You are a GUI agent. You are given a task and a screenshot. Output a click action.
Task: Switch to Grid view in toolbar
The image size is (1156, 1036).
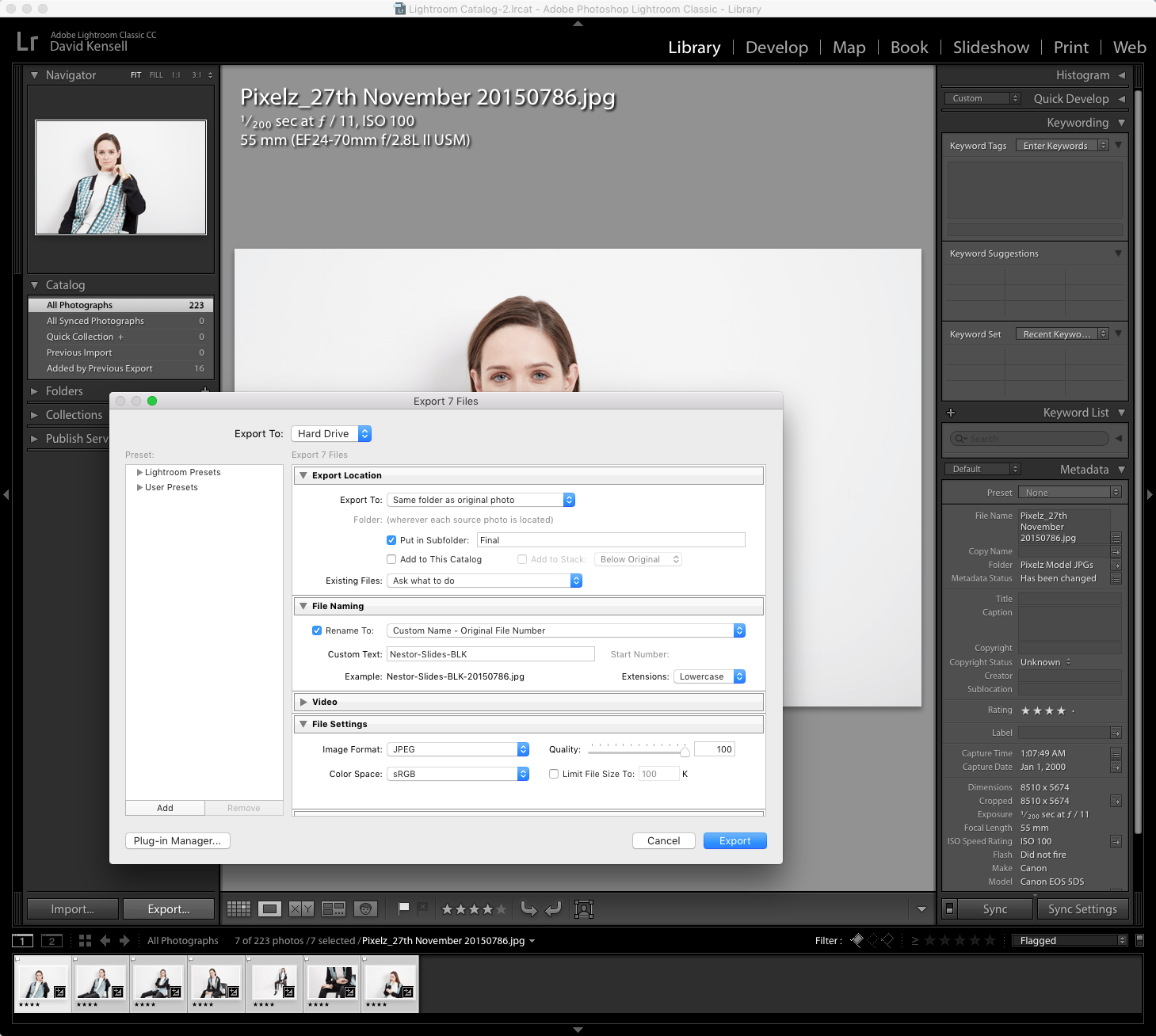click(x=238, y=909)
